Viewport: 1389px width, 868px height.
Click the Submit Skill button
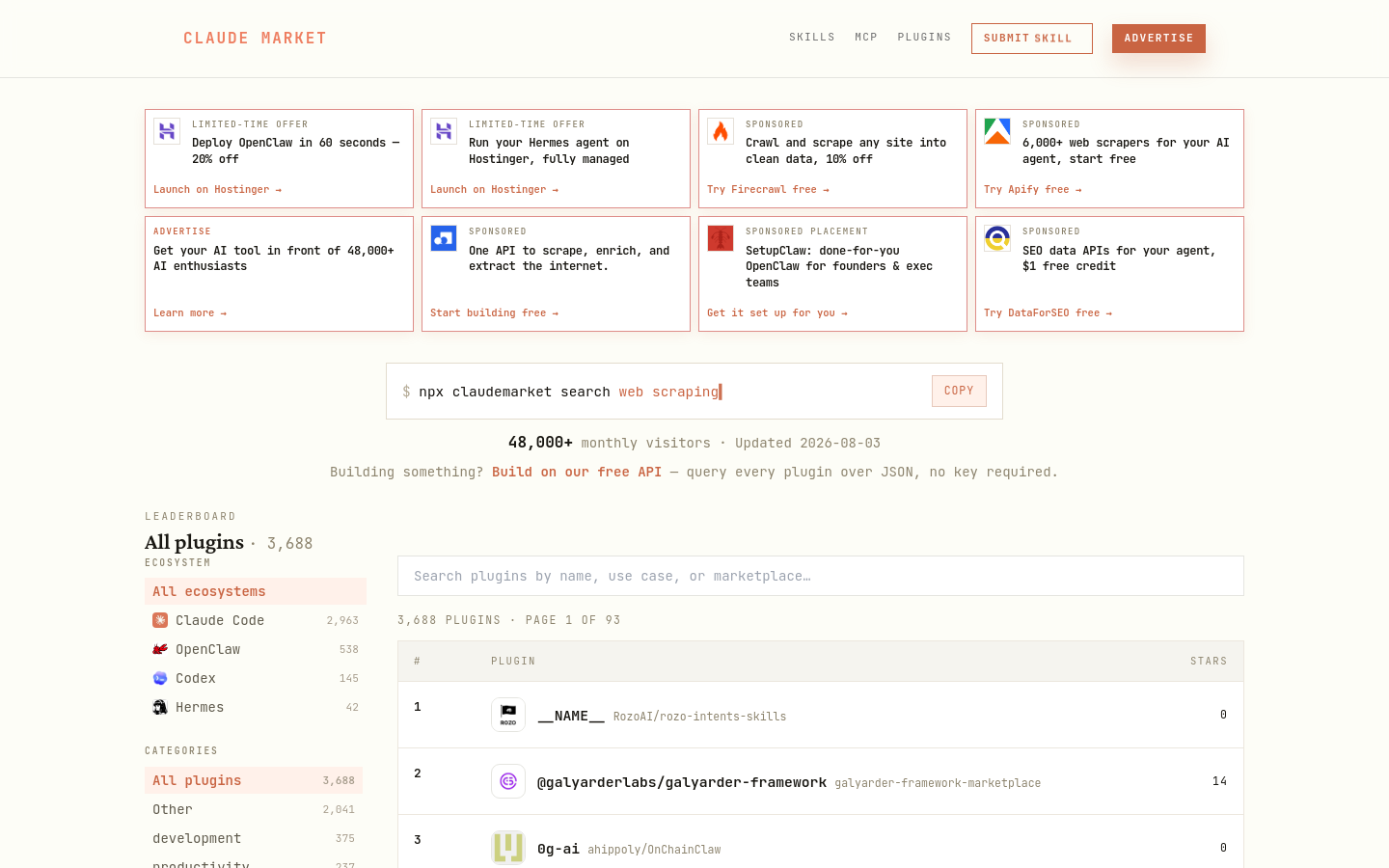point(1032,39)
